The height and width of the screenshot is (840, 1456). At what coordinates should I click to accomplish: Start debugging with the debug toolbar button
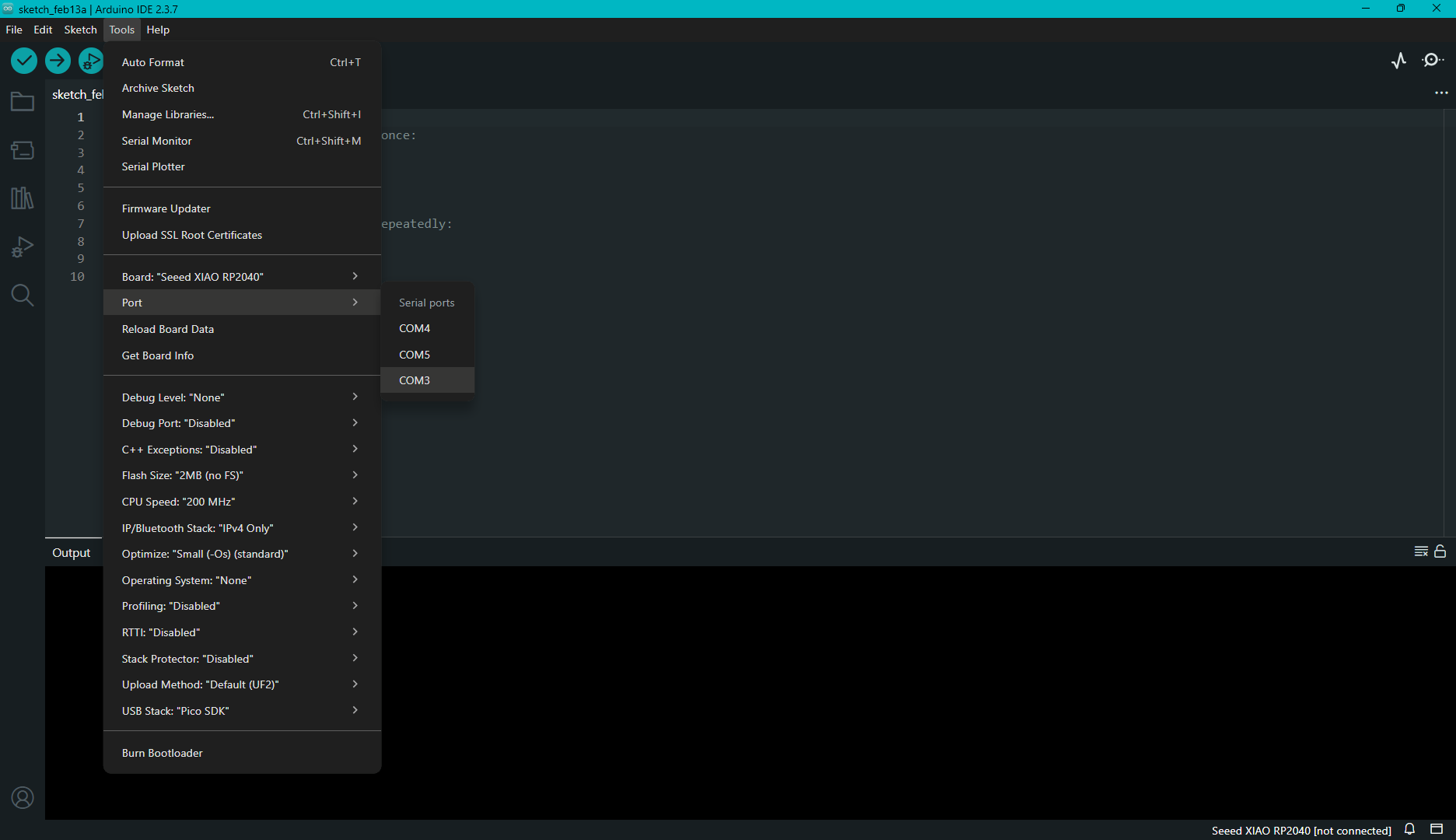click(x=90, y=61)
